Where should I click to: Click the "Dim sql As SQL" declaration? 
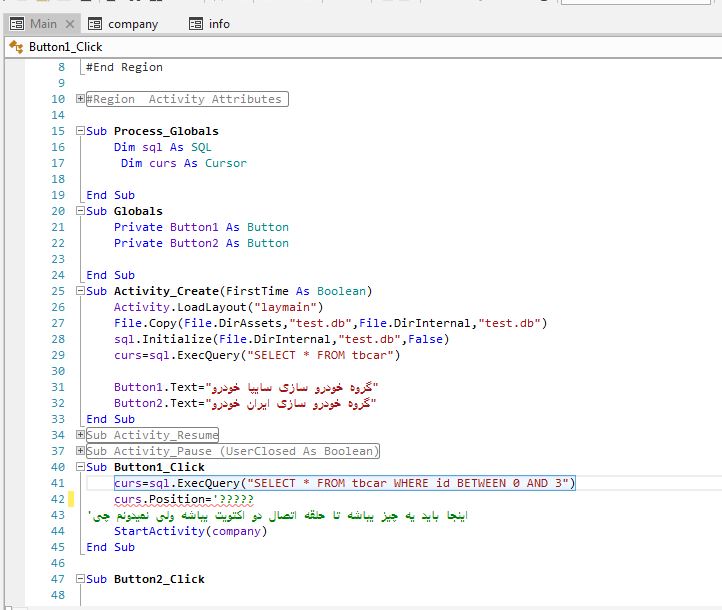[162, 147]
